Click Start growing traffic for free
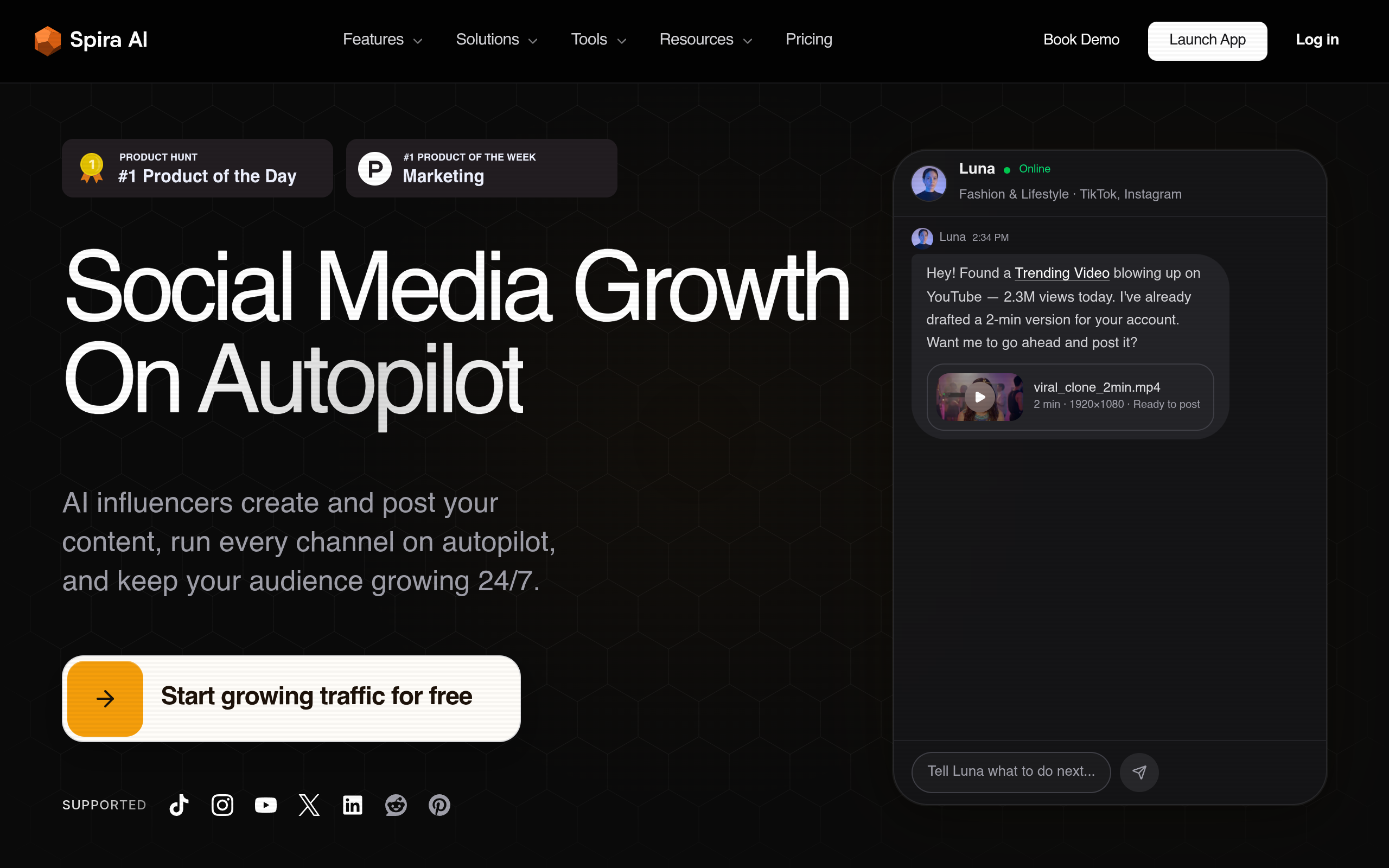Viewport: 1389px width, 868px height. tap(291, 698)
